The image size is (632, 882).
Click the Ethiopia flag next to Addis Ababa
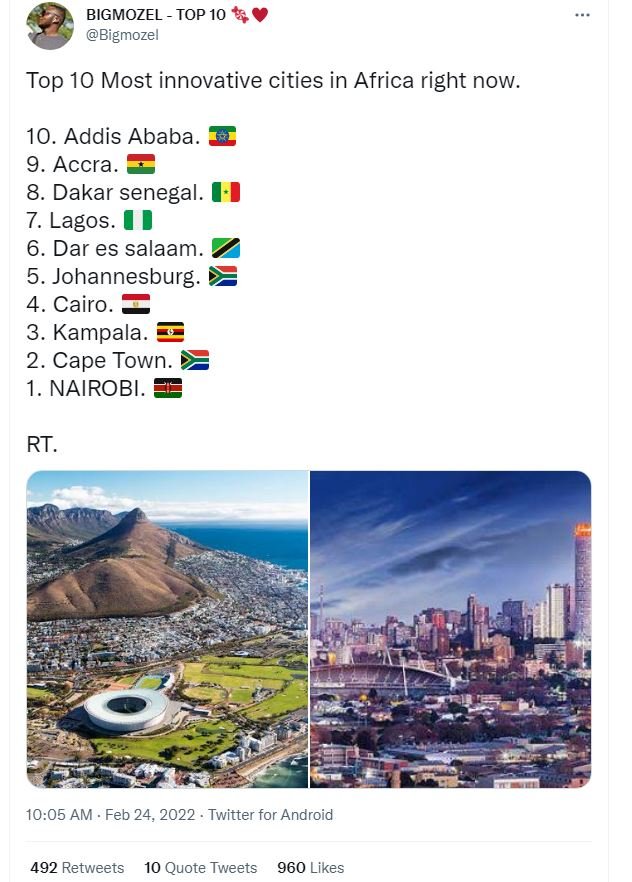tap(223, 135)
